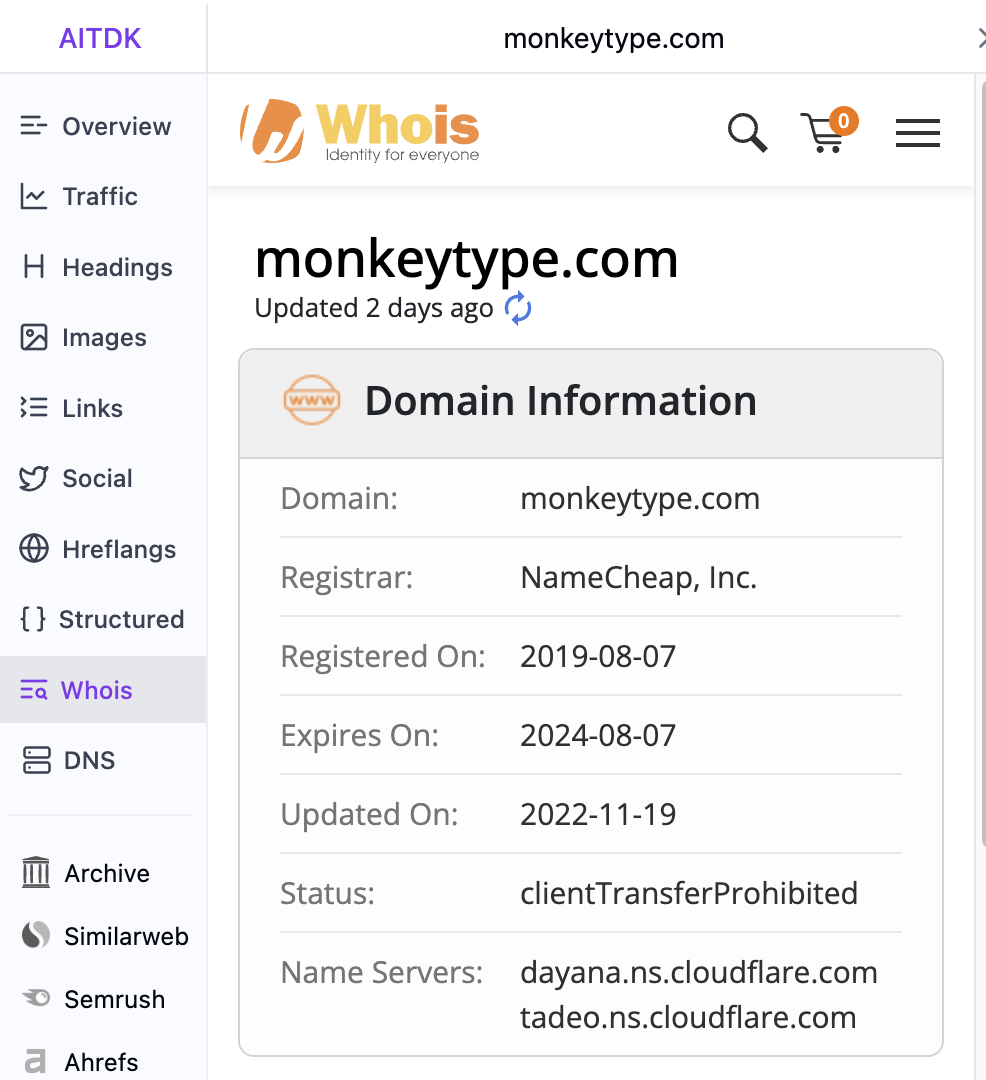Open the Whois search magnifier
Screen dimensions: 986x1080
[747, 132]
